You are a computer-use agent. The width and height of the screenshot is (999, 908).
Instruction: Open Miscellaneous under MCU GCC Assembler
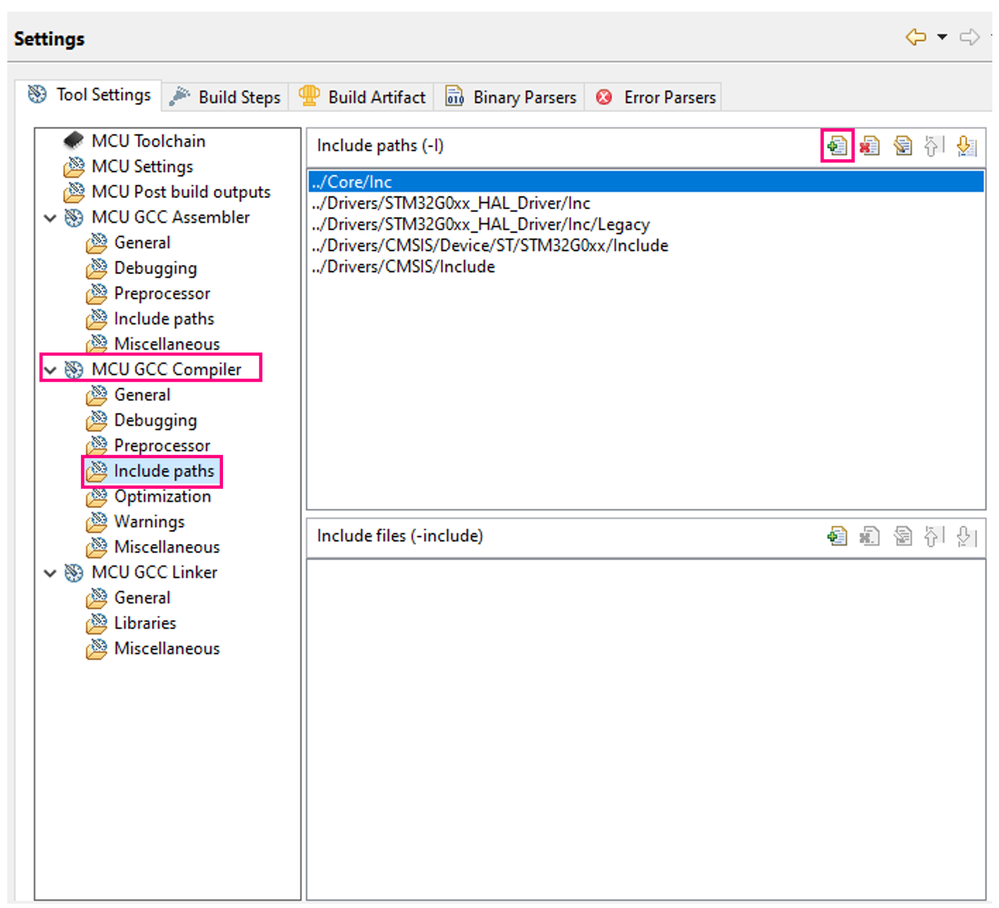153,344
